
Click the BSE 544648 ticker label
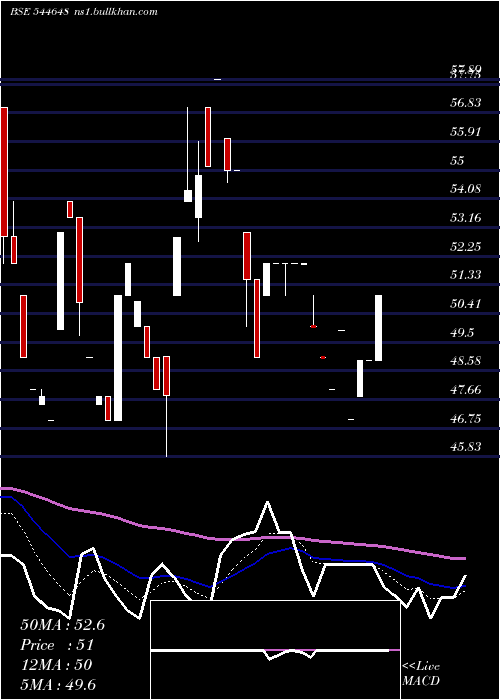click(x=39, y=12)
